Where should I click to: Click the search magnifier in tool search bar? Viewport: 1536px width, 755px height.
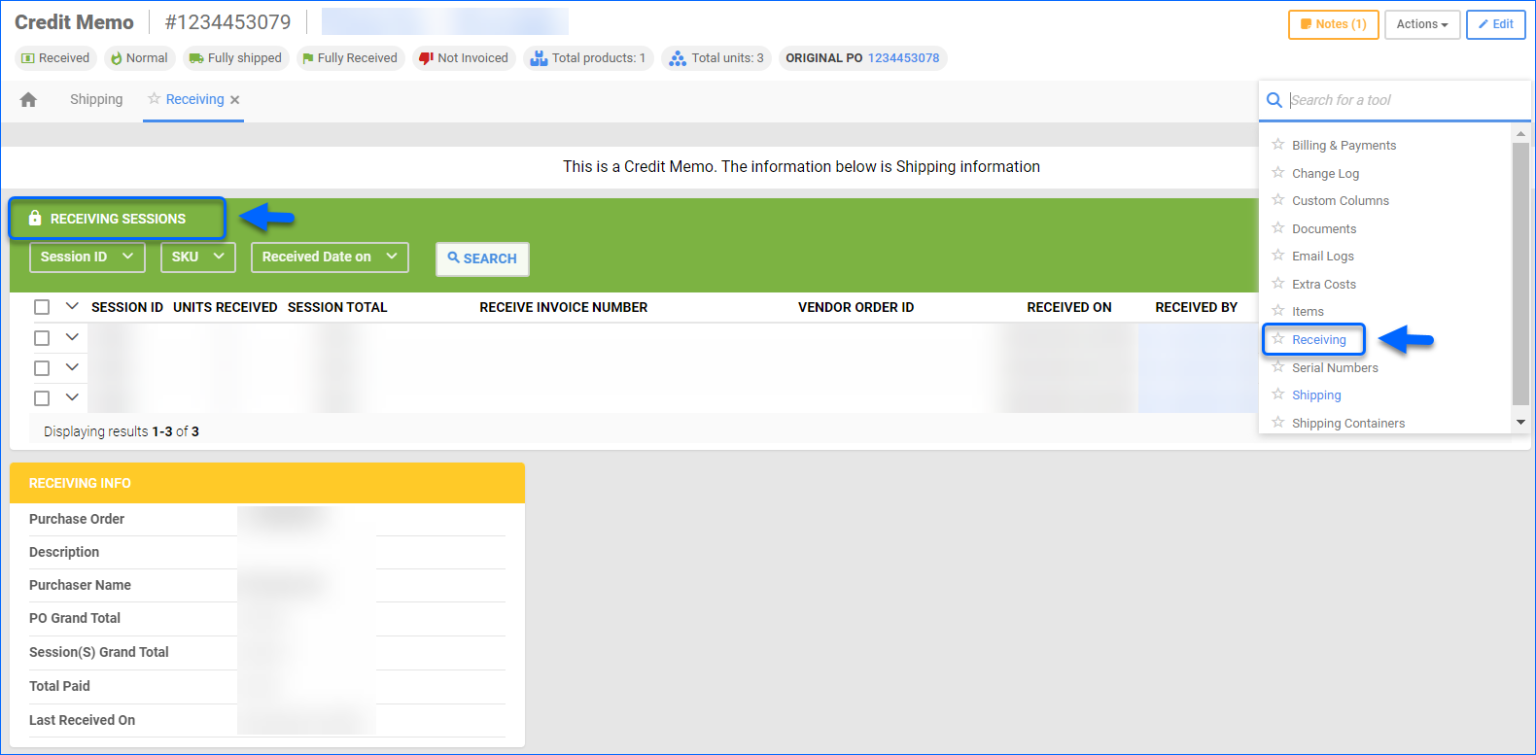click(1274, 100)
